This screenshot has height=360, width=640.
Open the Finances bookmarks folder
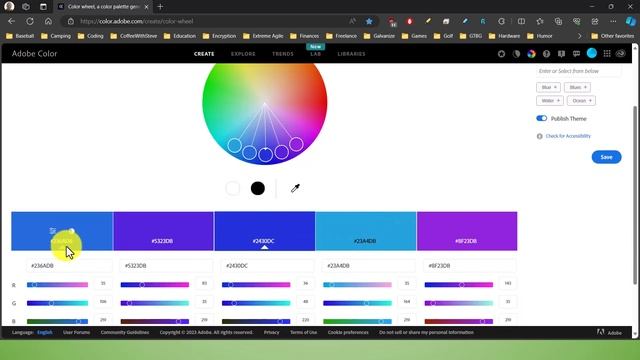click(x=304, y=36)
